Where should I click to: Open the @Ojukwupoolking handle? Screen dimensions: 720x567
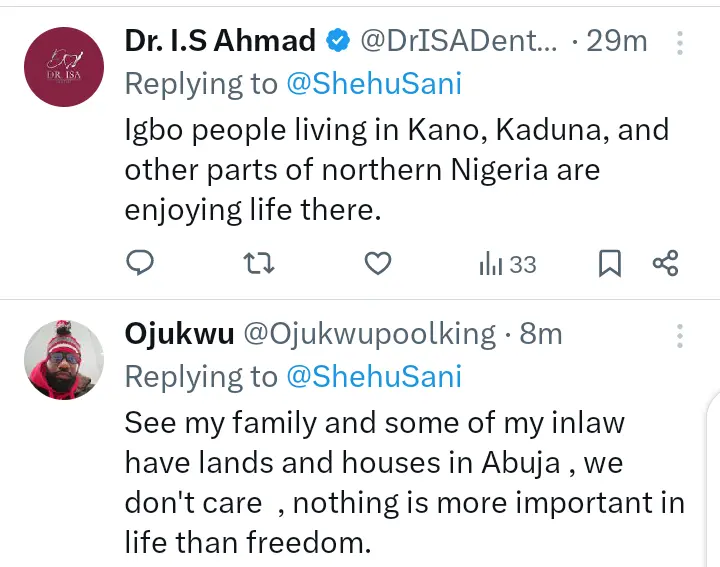click(370, 334)
